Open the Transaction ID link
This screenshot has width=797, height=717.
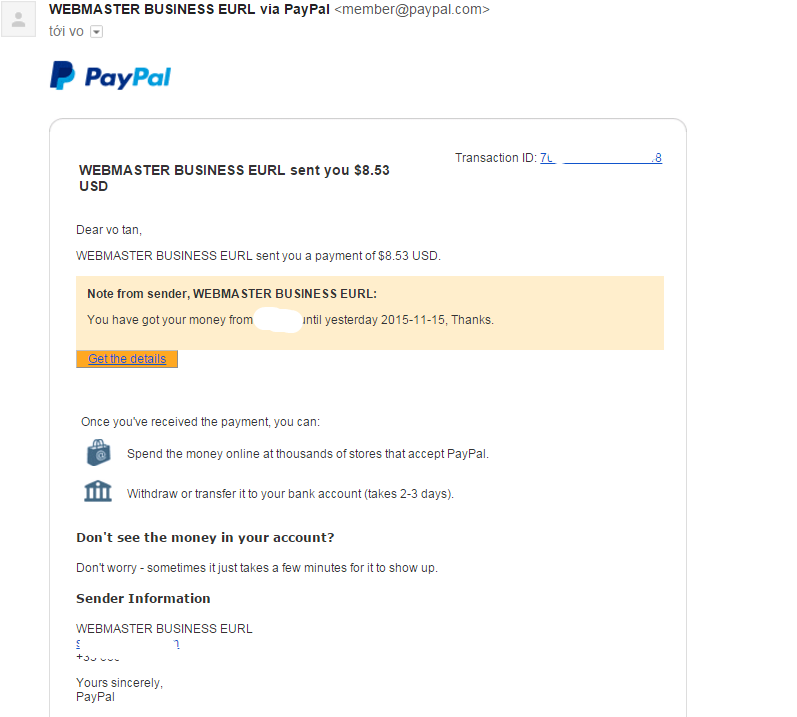point(600,158)
